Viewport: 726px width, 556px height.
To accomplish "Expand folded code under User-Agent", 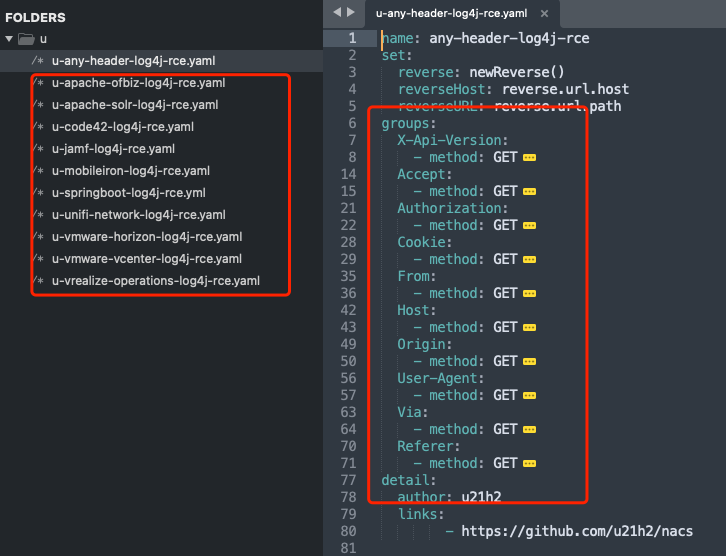I will click(529, 396).
